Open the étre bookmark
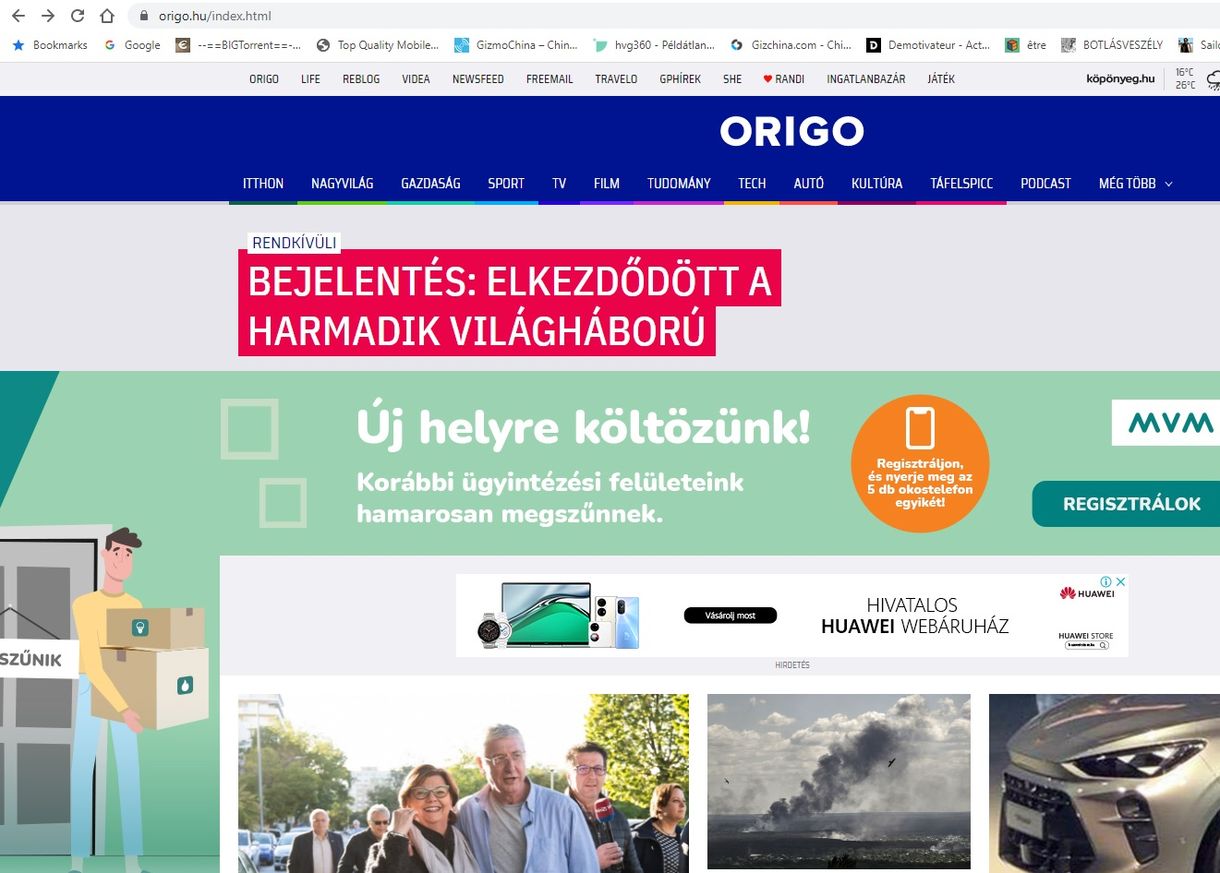Viewport: 1220px width, 873px height. [1026, 45]
